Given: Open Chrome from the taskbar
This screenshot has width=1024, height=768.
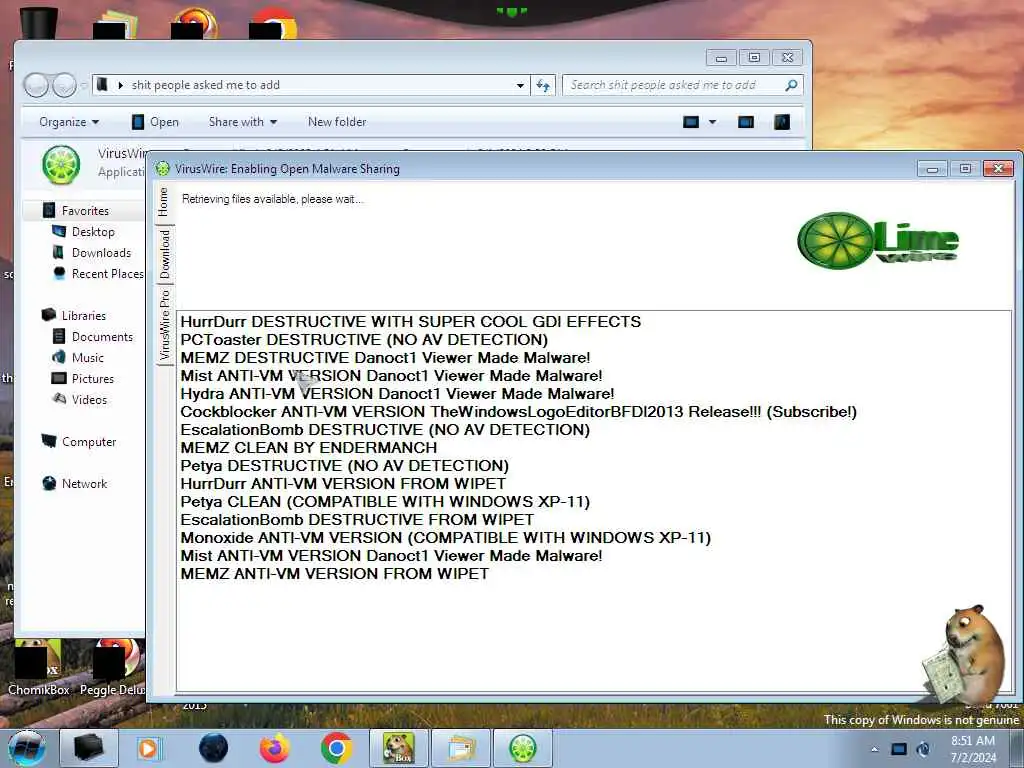Looking at the screenshot, I should tap(336, 748).
